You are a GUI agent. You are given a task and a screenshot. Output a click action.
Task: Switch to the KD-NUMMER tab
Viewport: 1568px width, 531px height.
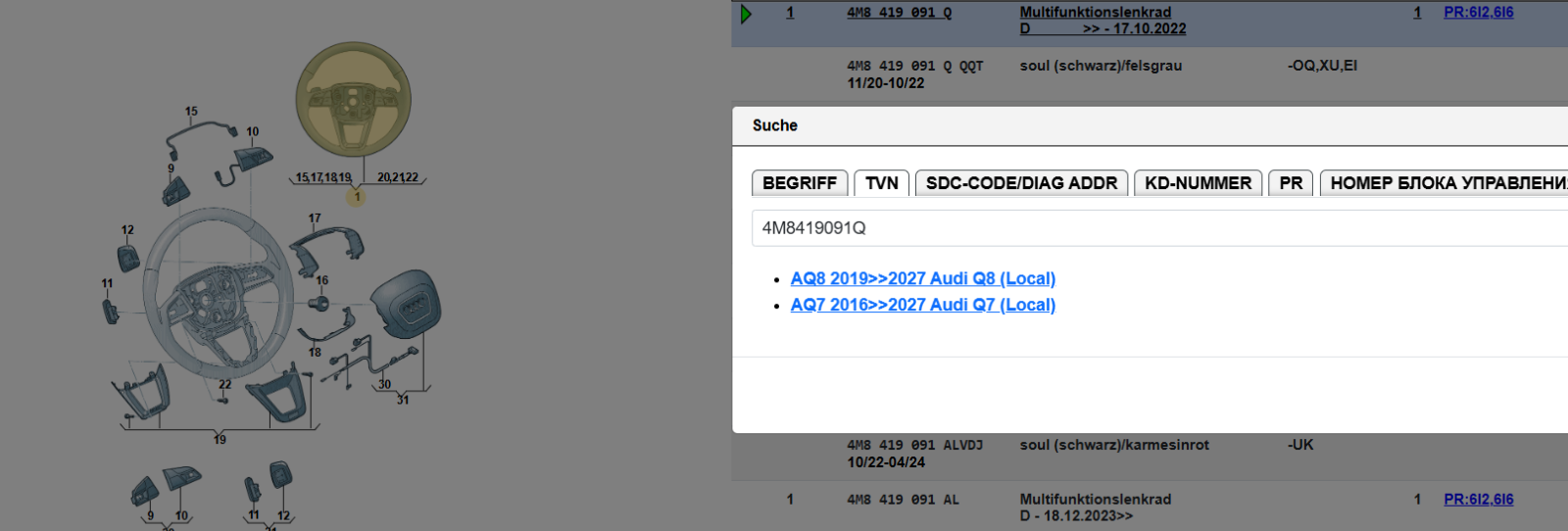pos(1198,183)
